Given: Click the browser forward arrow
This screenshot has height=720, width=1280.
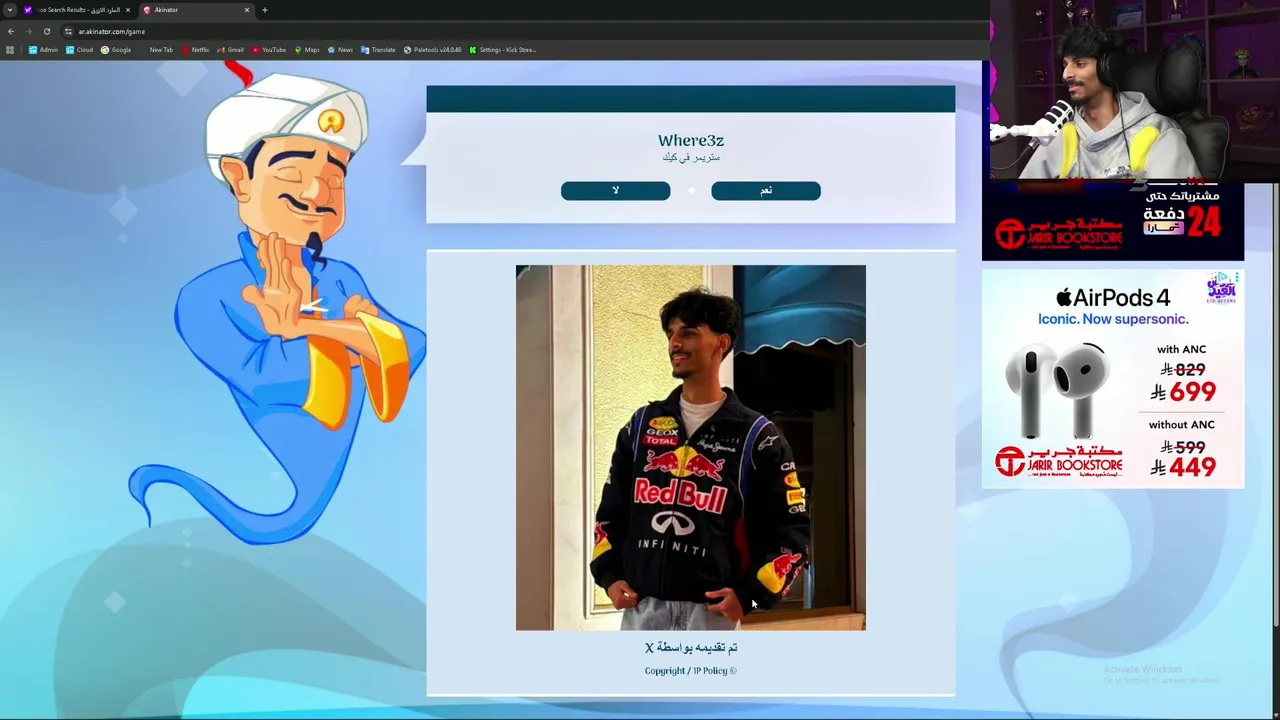Looking at the screenshot, I should 28,31.
